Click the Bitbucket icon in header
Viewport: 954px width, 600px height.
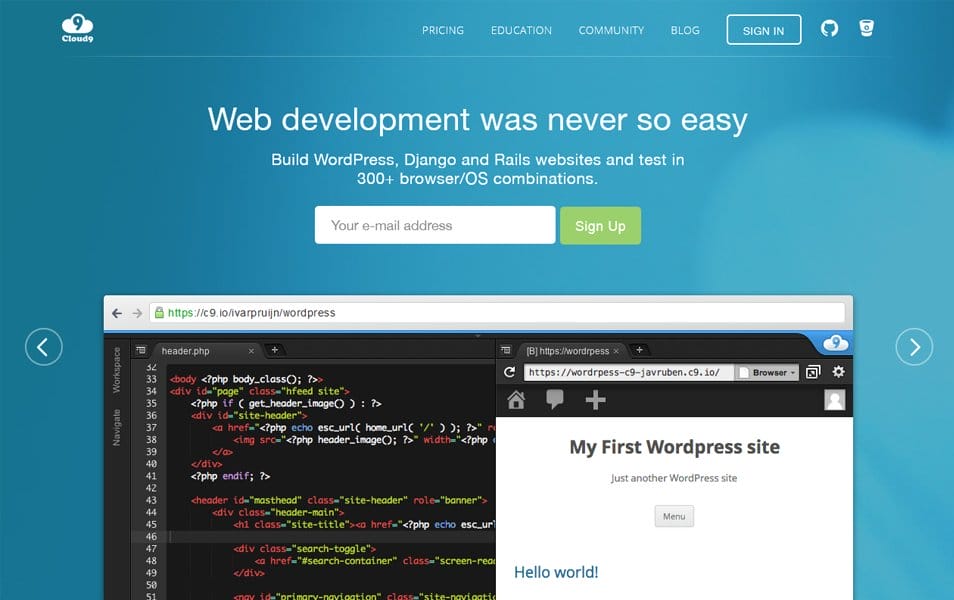(x=867, y=29)
